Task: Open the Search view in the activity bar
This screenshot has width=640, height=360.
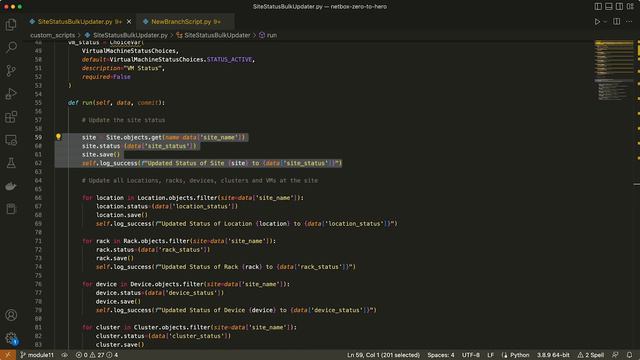Action: coord(11,47)
